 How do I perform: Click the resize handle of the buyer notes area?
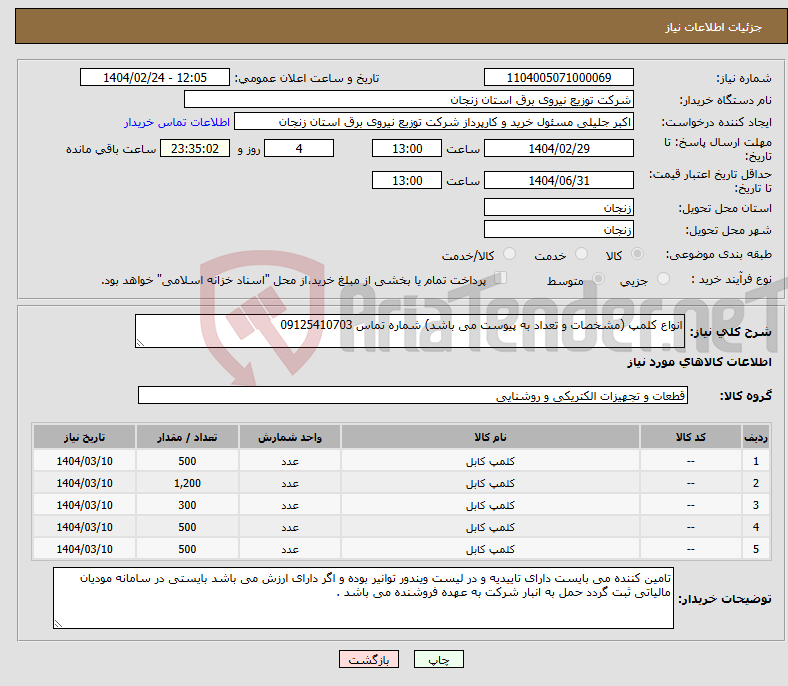[58, 624]
